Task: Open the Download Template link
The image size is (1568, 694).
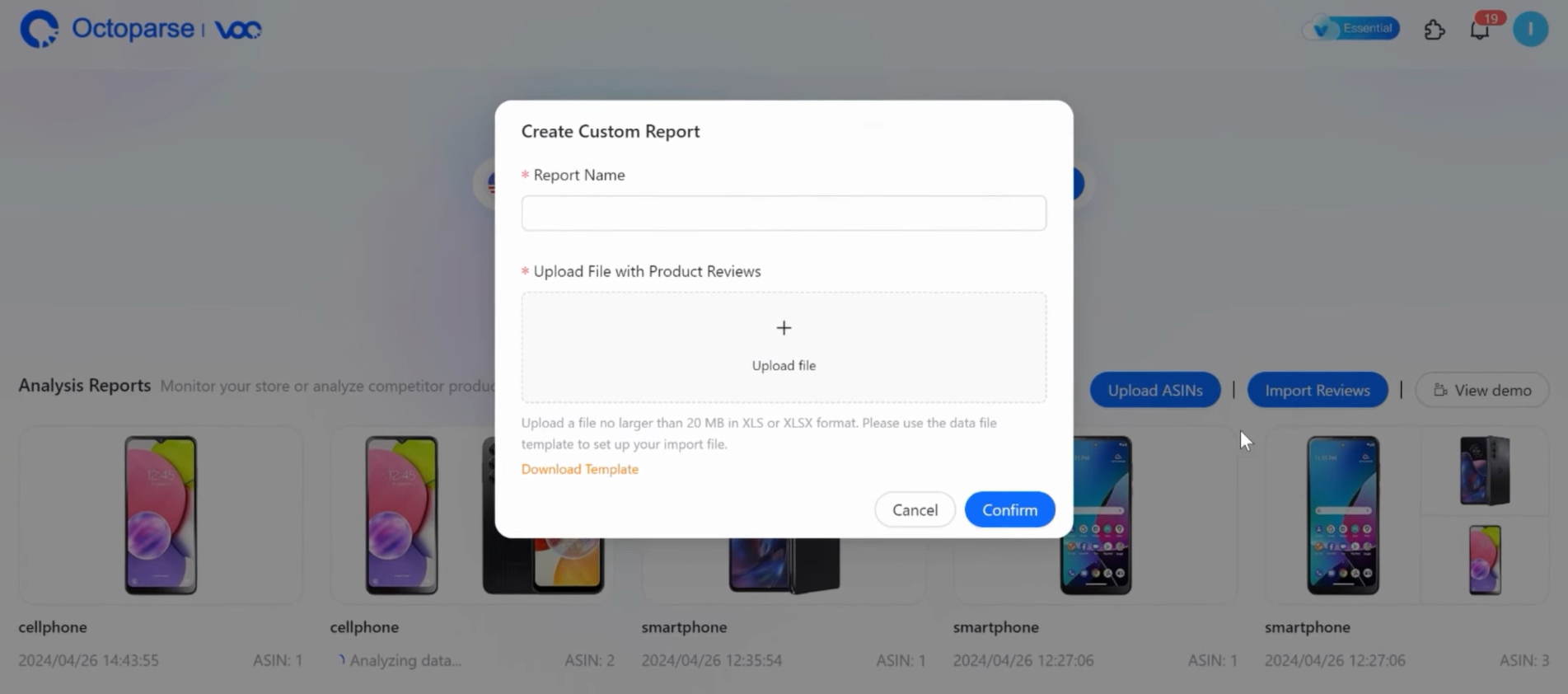Action: 579,469
